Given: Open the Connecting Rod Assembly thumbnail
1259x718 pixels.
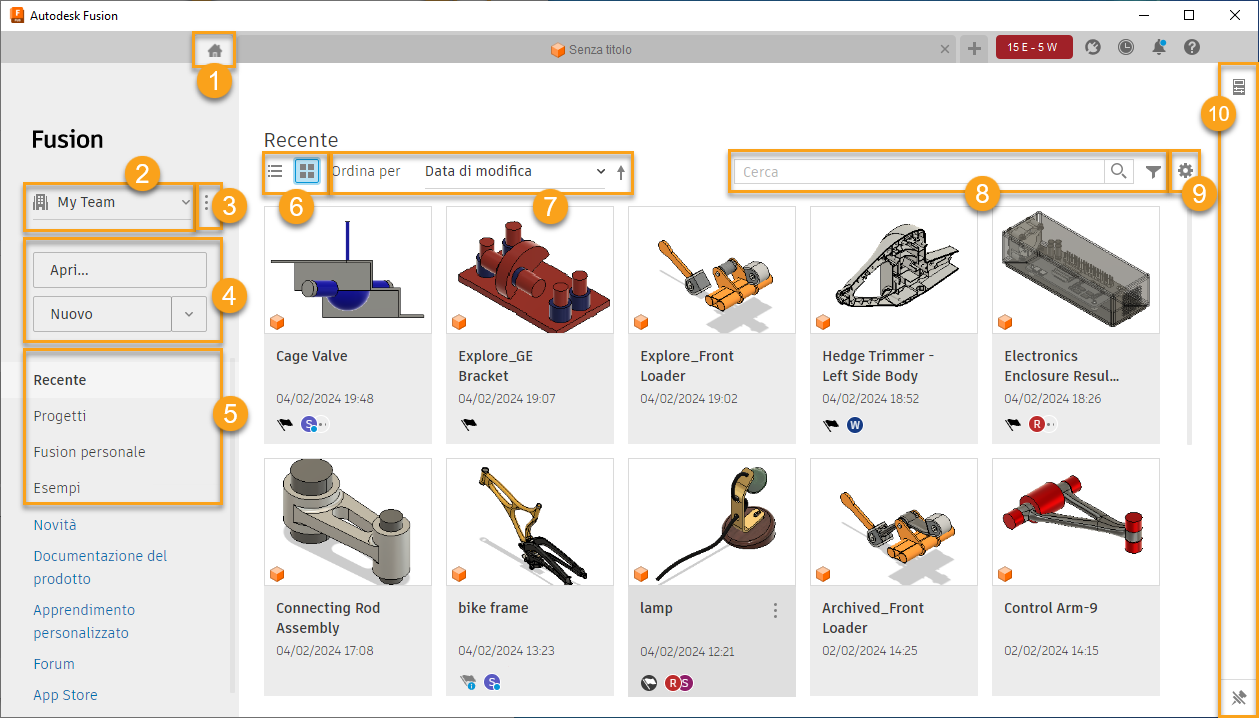Looking at the screenshot, I should pos(348,522).
